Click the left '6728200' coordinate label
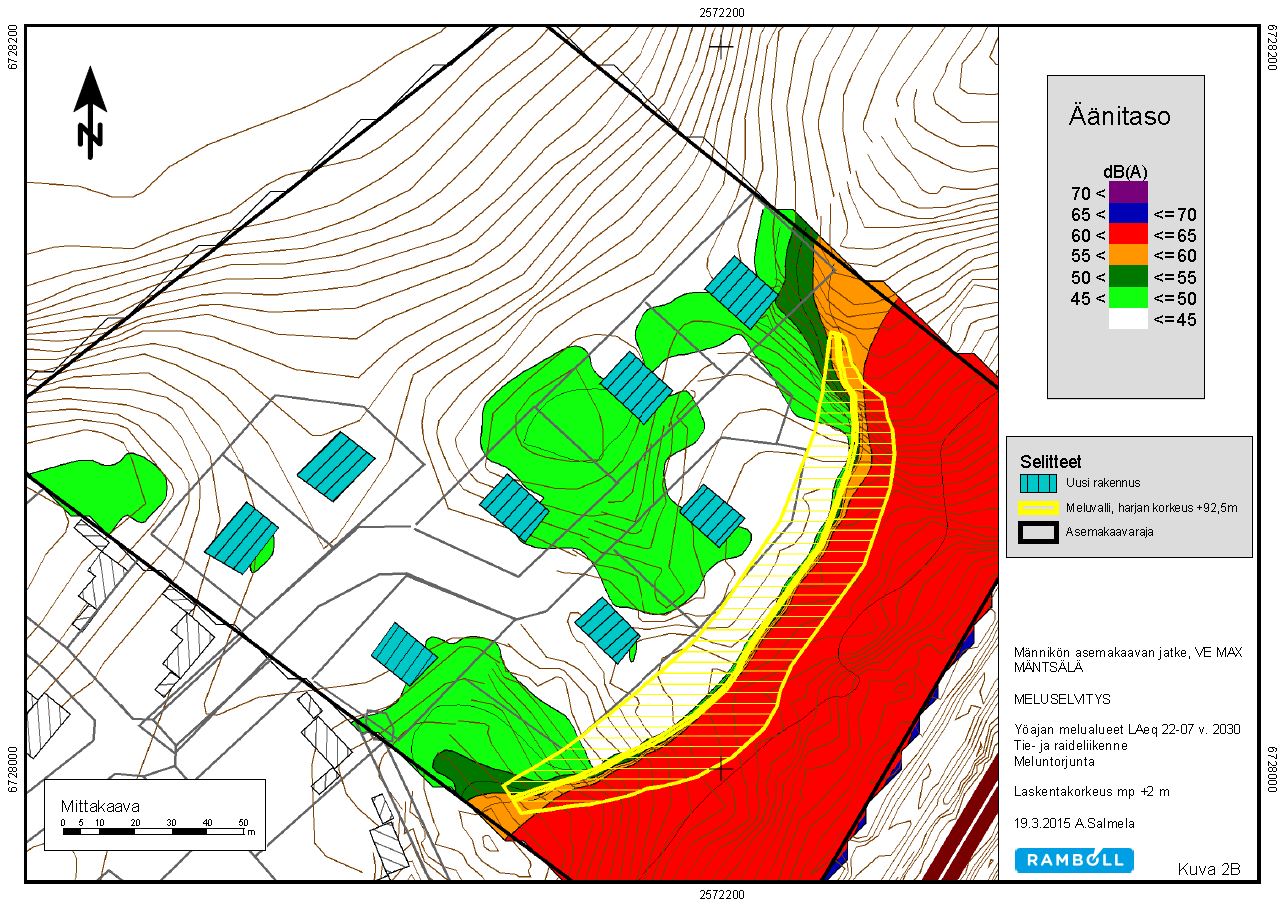The height and width of the screenshot is (903, 1283). (12, 46)
